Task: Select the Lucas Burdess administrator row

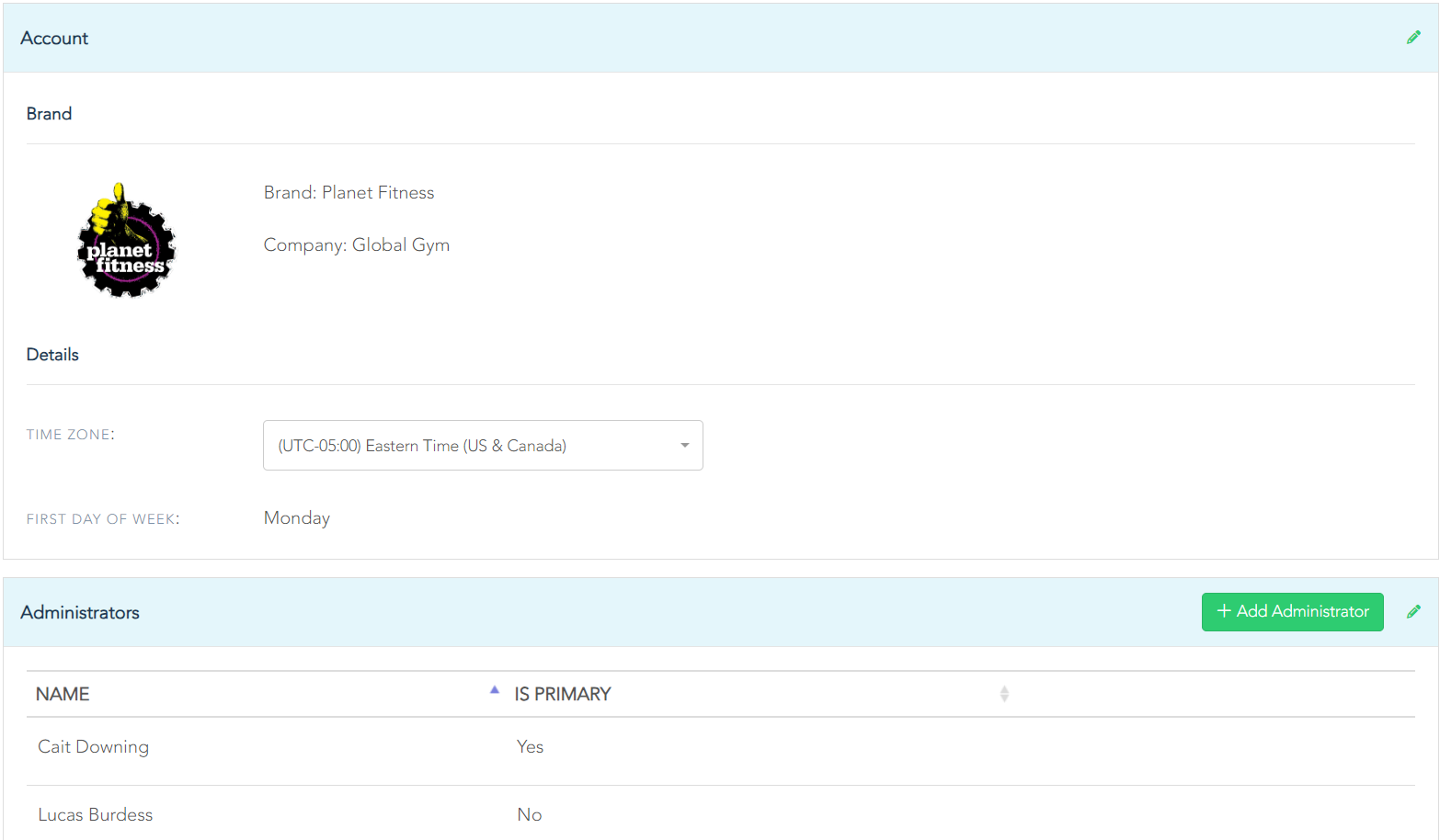Action: coord(720,814)
